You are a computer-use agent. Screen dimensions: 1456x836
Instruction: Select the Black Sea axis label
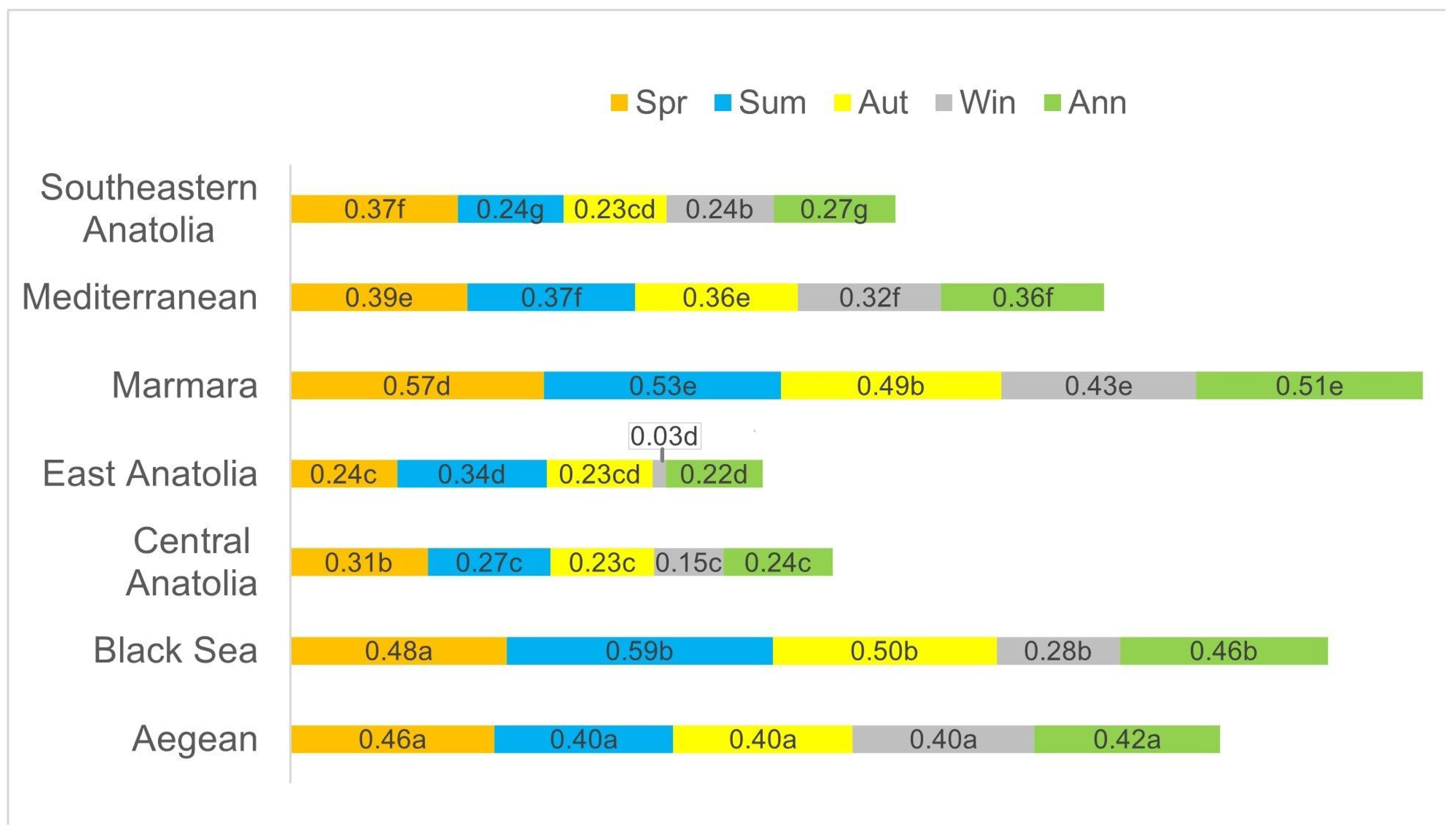click(x=175, y=651)
